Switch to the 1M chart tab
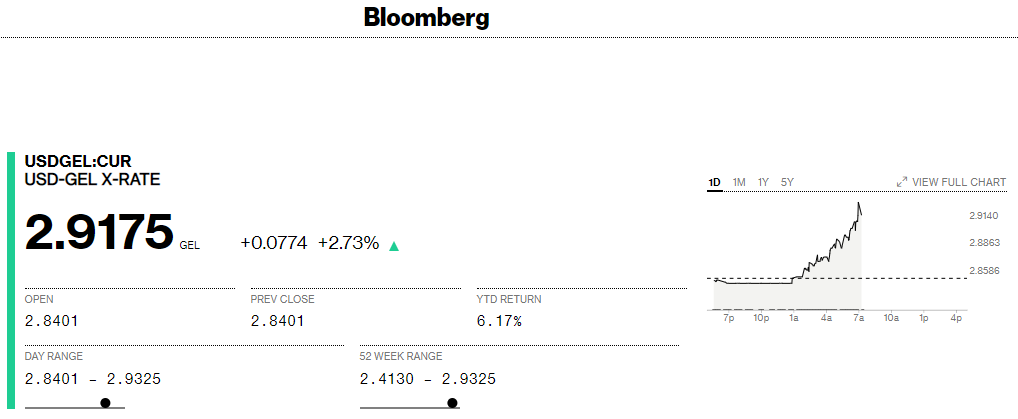The height and width of the screenshot is (419, 1018). (x=739, y=182)
